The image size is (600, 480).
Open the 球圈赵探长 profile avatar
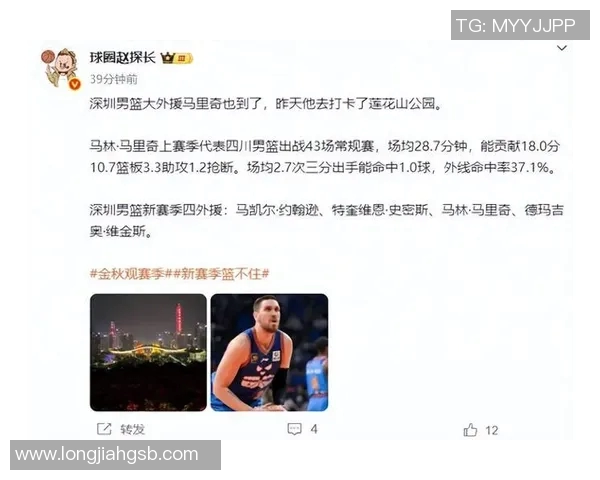point(61,68)
